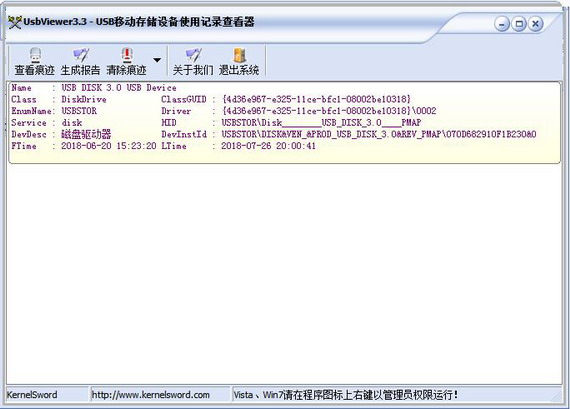Click the 生成报告 generate report icon
The width and height of the screenshot is (570, 409).
81,55
